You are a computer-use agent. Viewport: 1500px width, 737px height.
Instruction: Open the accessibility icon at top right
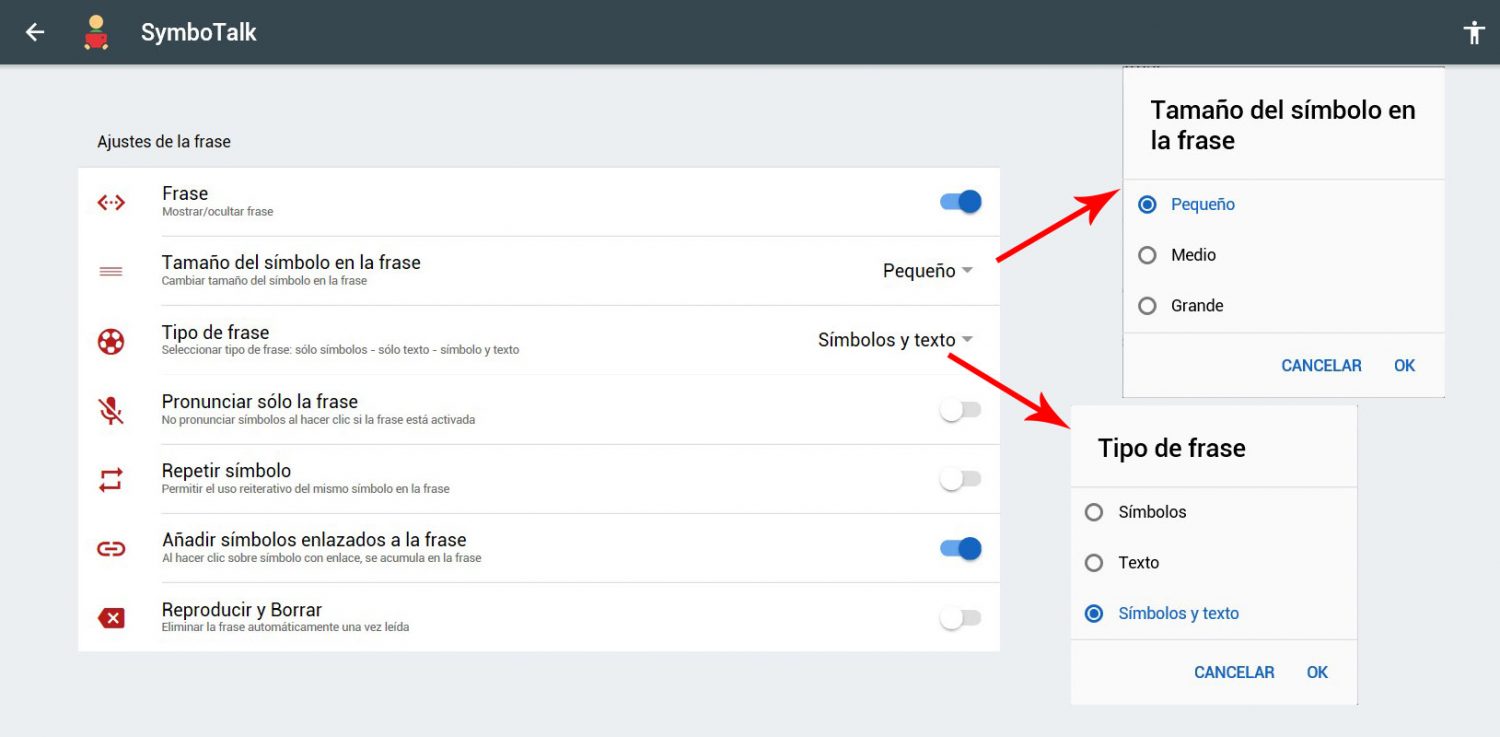coord(1473,31)
